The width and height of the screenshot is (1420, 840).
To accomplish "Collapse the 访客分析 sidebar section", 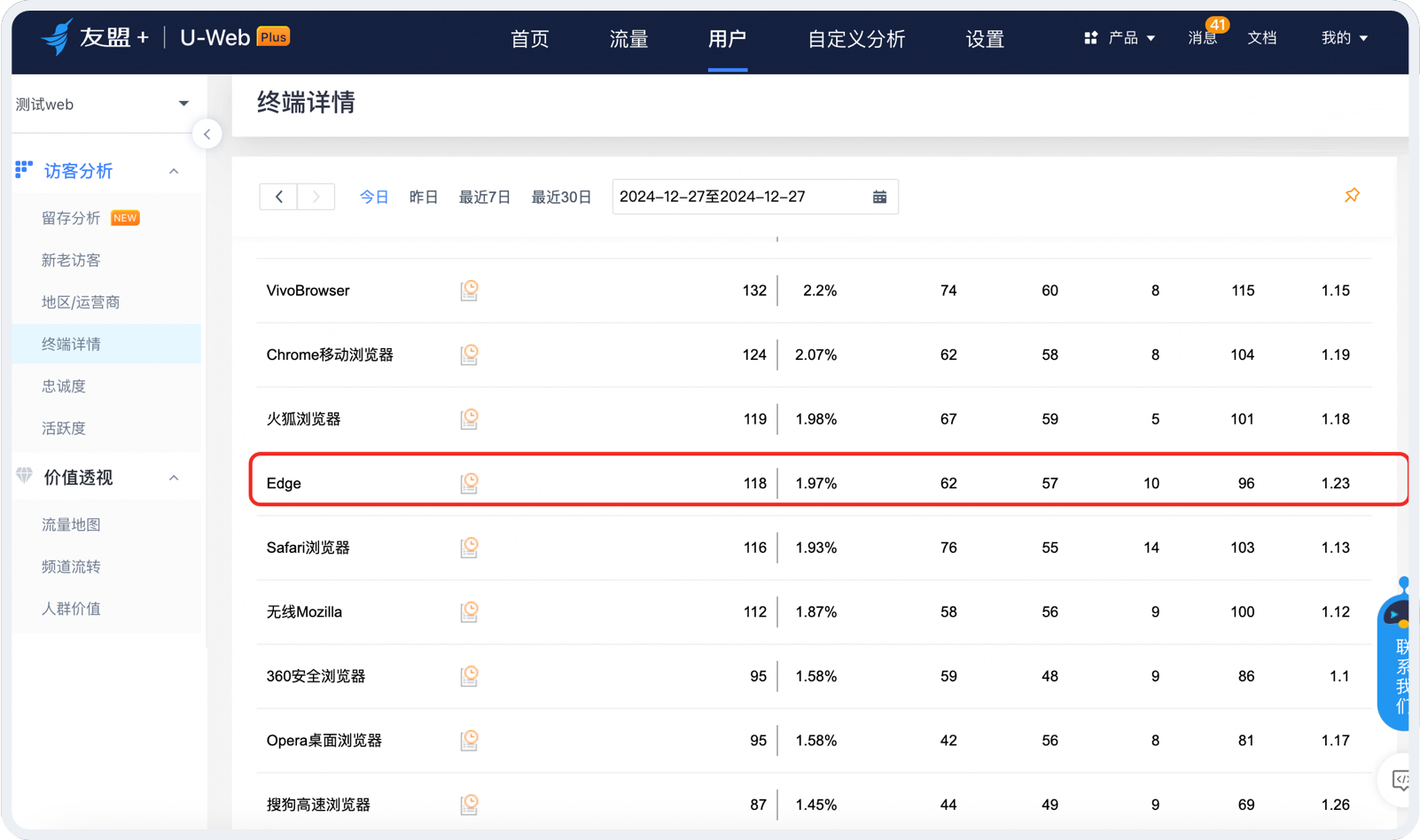I will [x=174, y=171].
